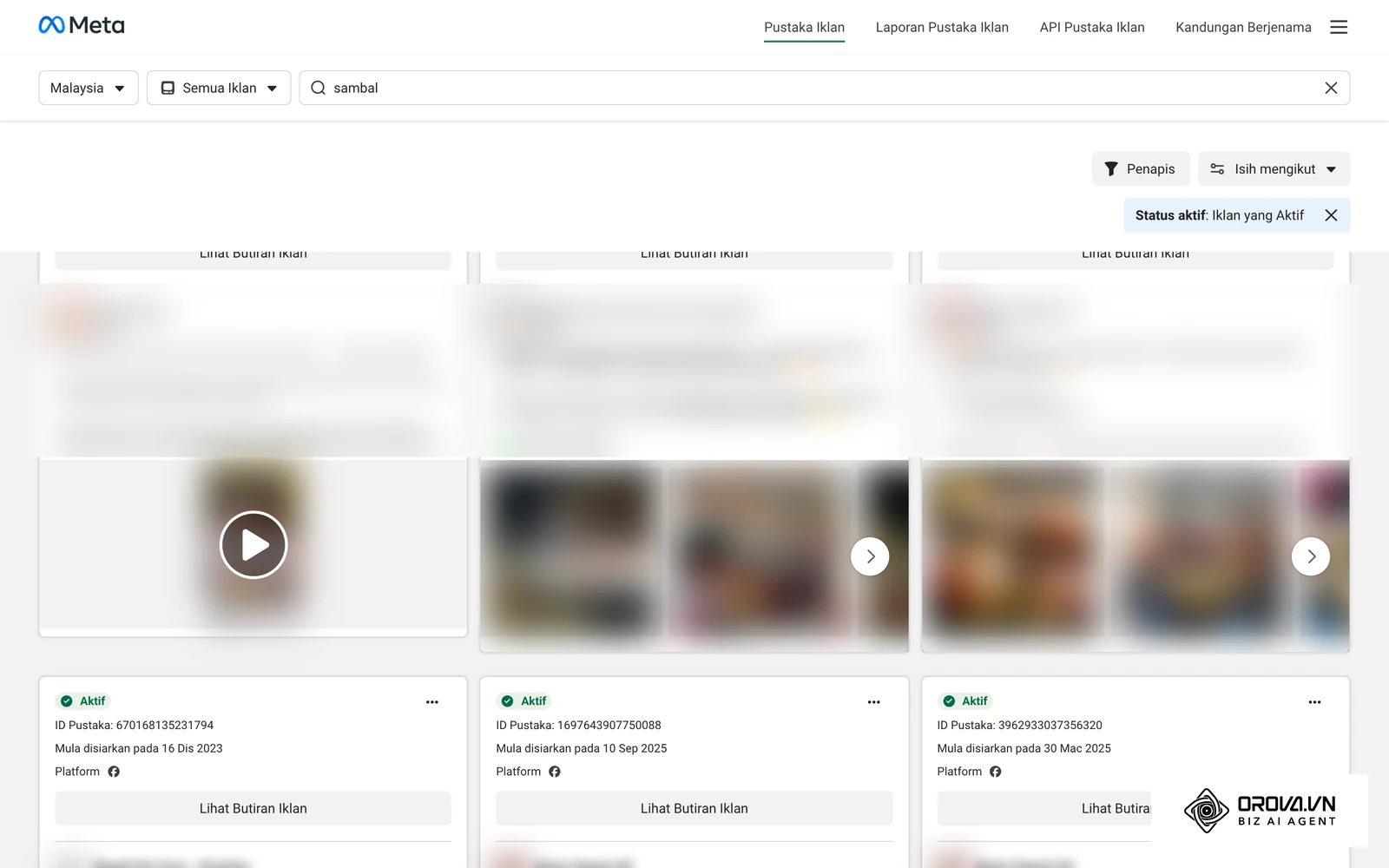Click Facebook platform icon for 30 Mac 2025 ad
Viewport: 1389px width, 868px height.
point(996,772)
